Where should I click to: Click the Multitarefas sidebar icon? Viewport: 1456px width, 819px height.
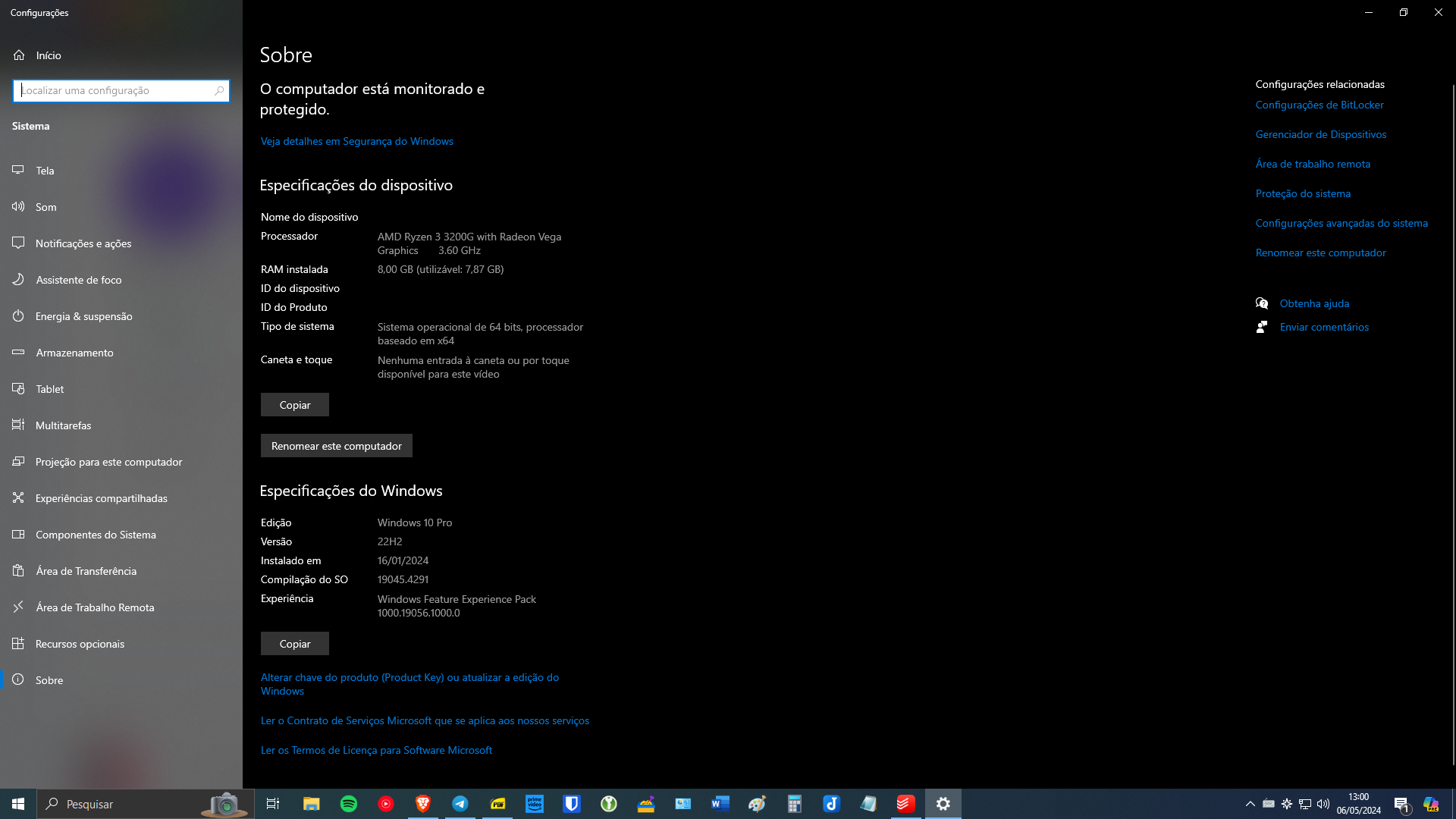(18, 425)
